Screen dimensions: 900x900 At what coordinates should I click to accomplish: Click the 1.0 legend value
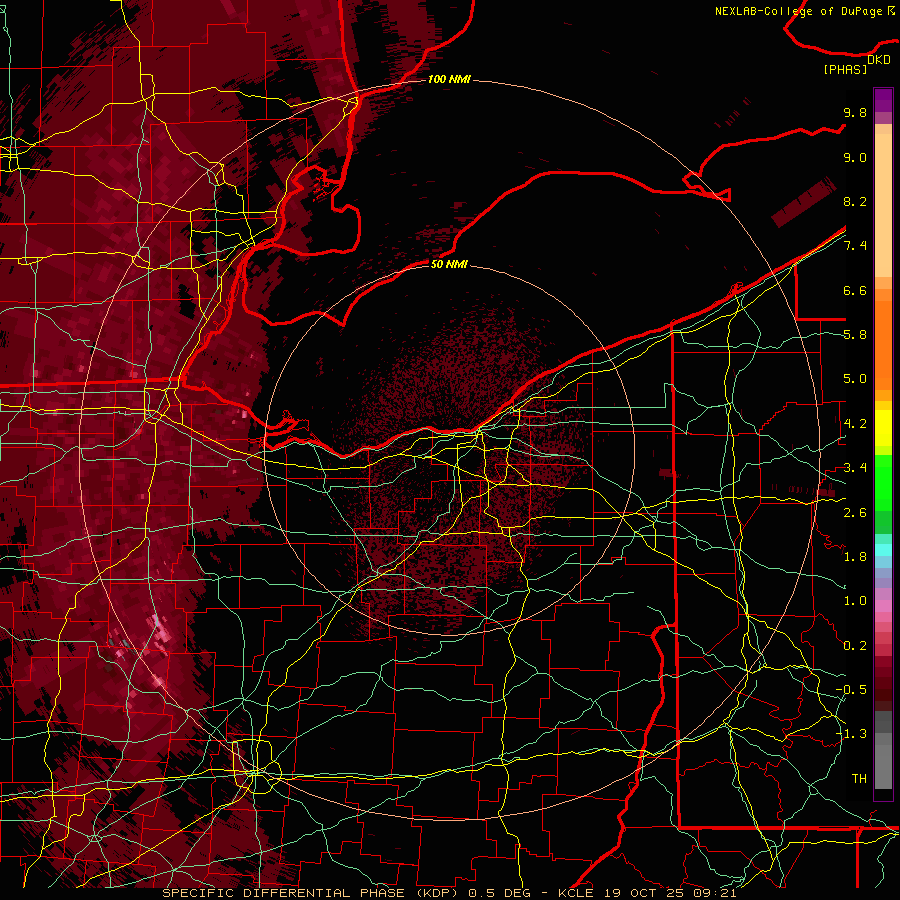[x=855, y=601]
